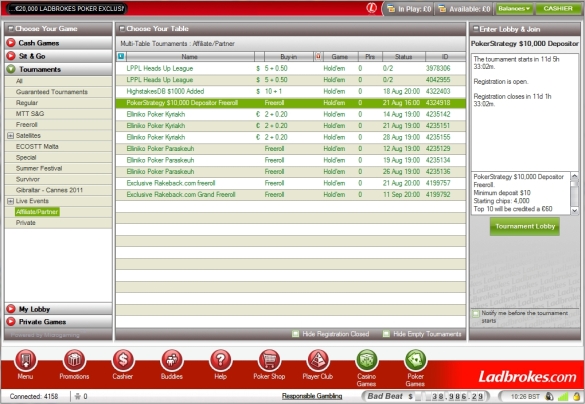Screen dimensions: 585x404
Task: Collapse the Tournaments section
Action: (x=58, y=69)
